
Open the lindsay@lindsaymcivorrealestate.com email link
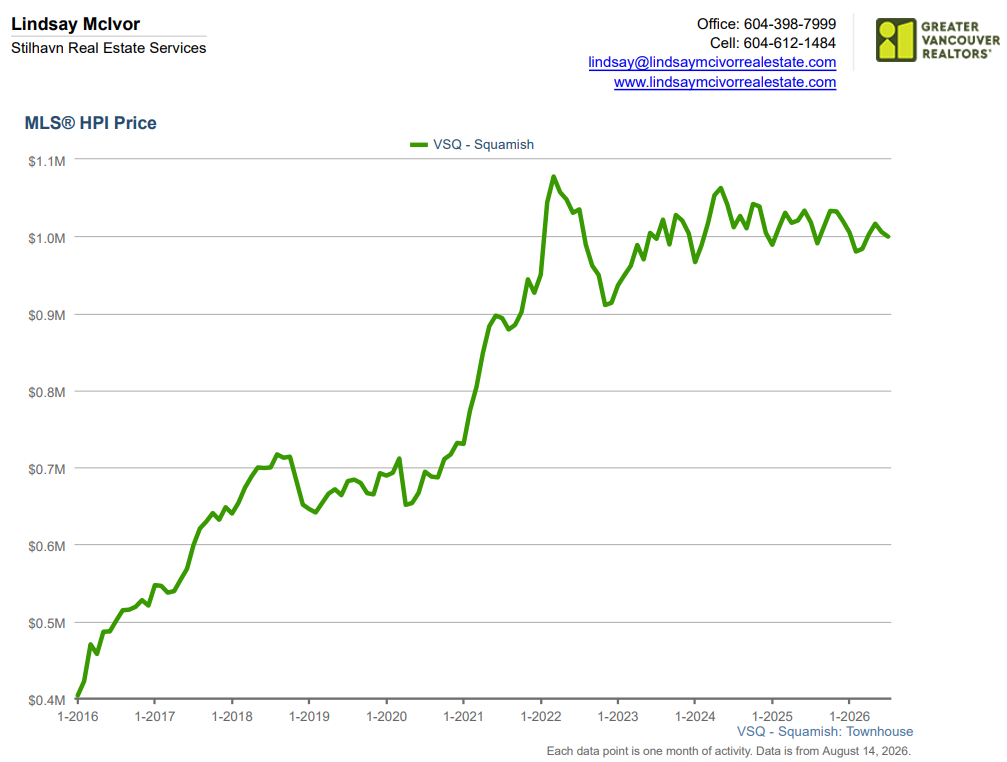pyautogui.click(x=712, y=62)
